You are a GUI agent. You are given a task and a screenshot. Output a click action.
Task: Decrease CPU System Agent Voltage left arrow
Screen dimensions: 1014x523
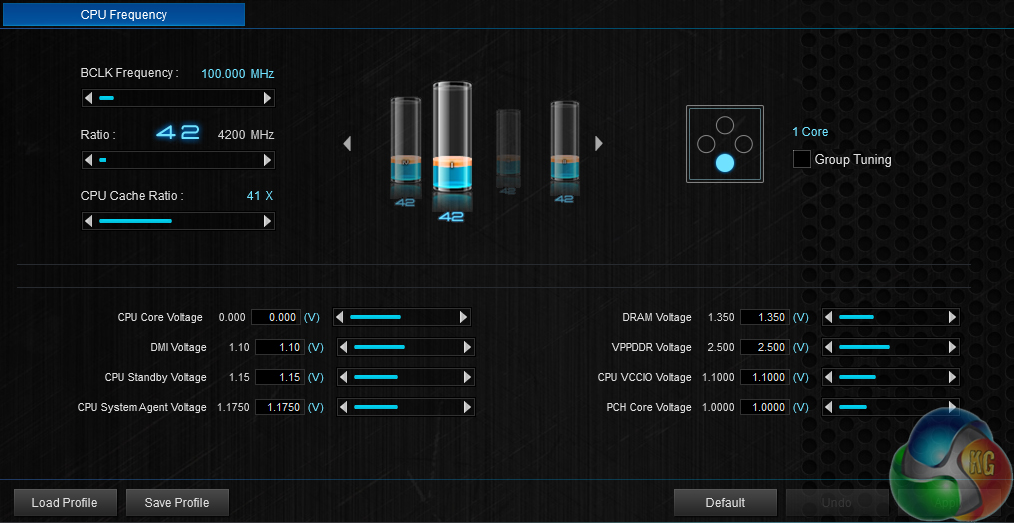tap(343, 407)
